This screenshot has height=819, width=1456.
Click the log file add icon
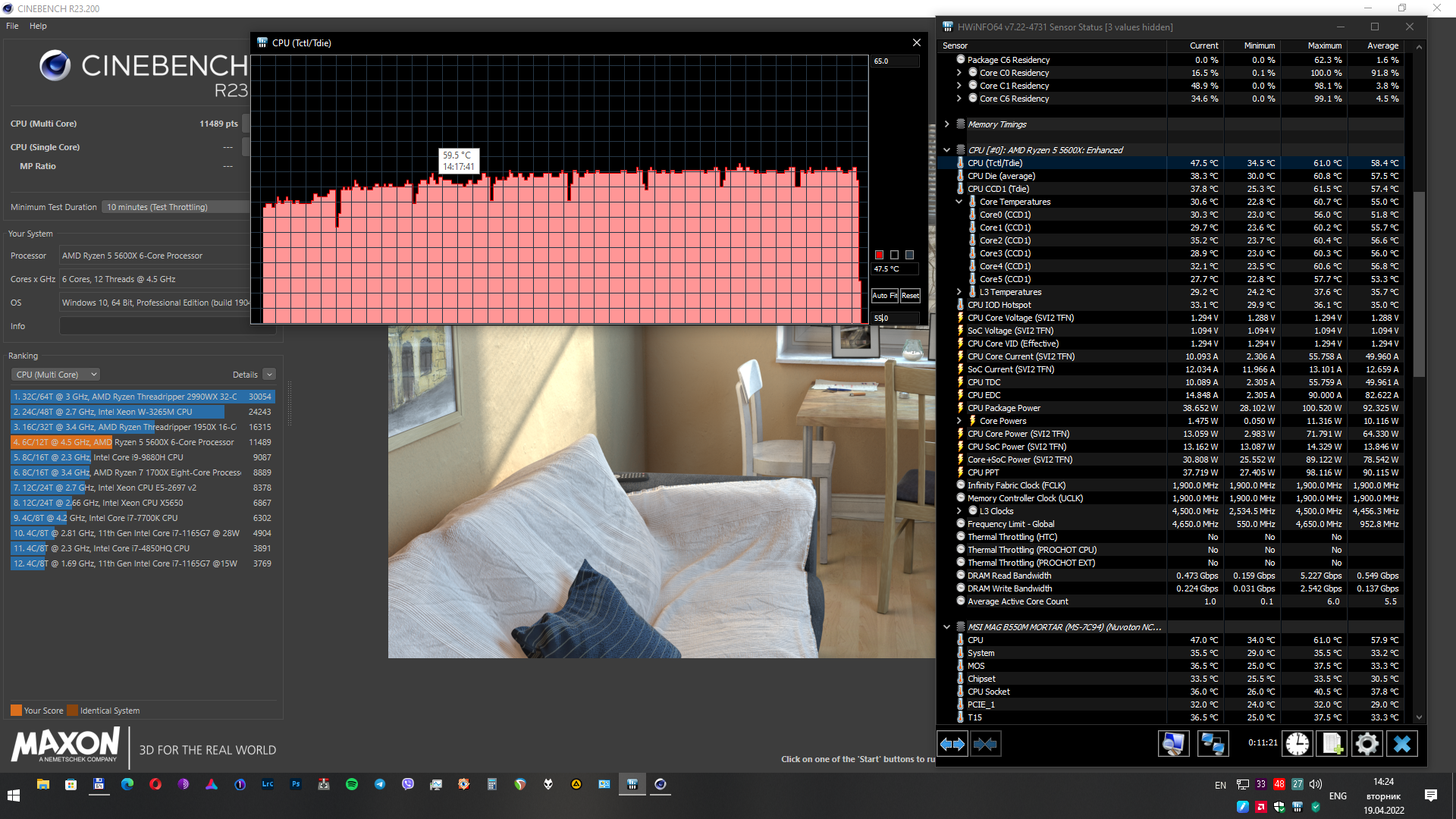click(1332, 744)
